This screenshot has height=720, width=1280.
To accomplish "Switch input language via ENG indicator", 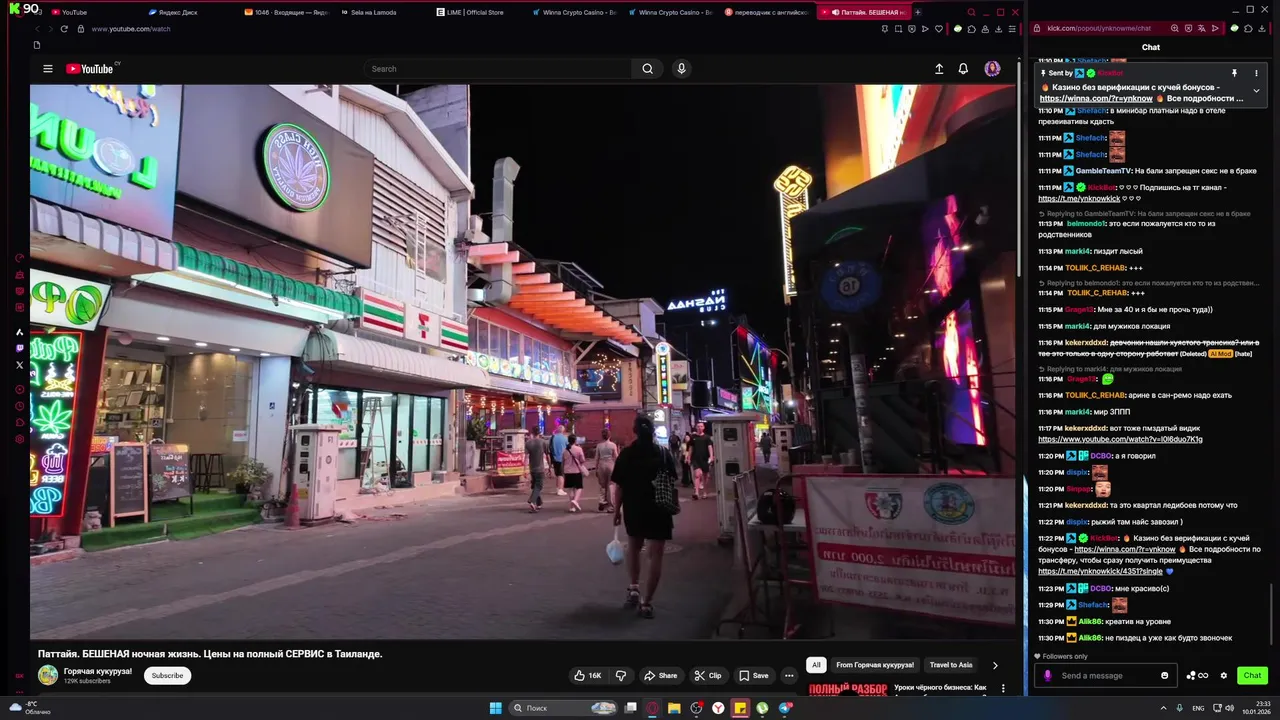I will (x=1198, y=708).
